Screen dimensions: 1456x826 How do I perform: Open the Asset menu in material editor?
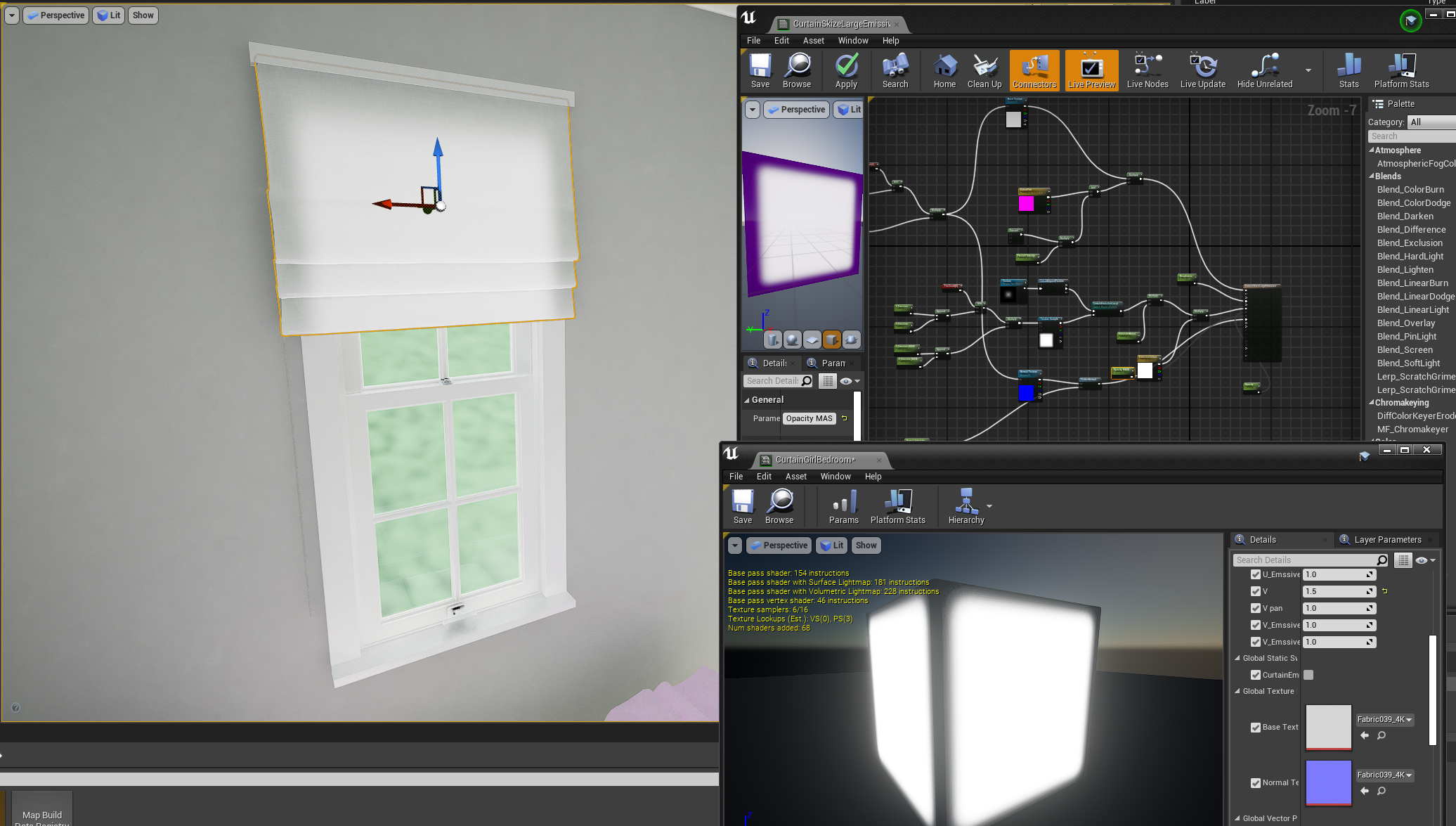pyautogui.click(x=813, y=41)
